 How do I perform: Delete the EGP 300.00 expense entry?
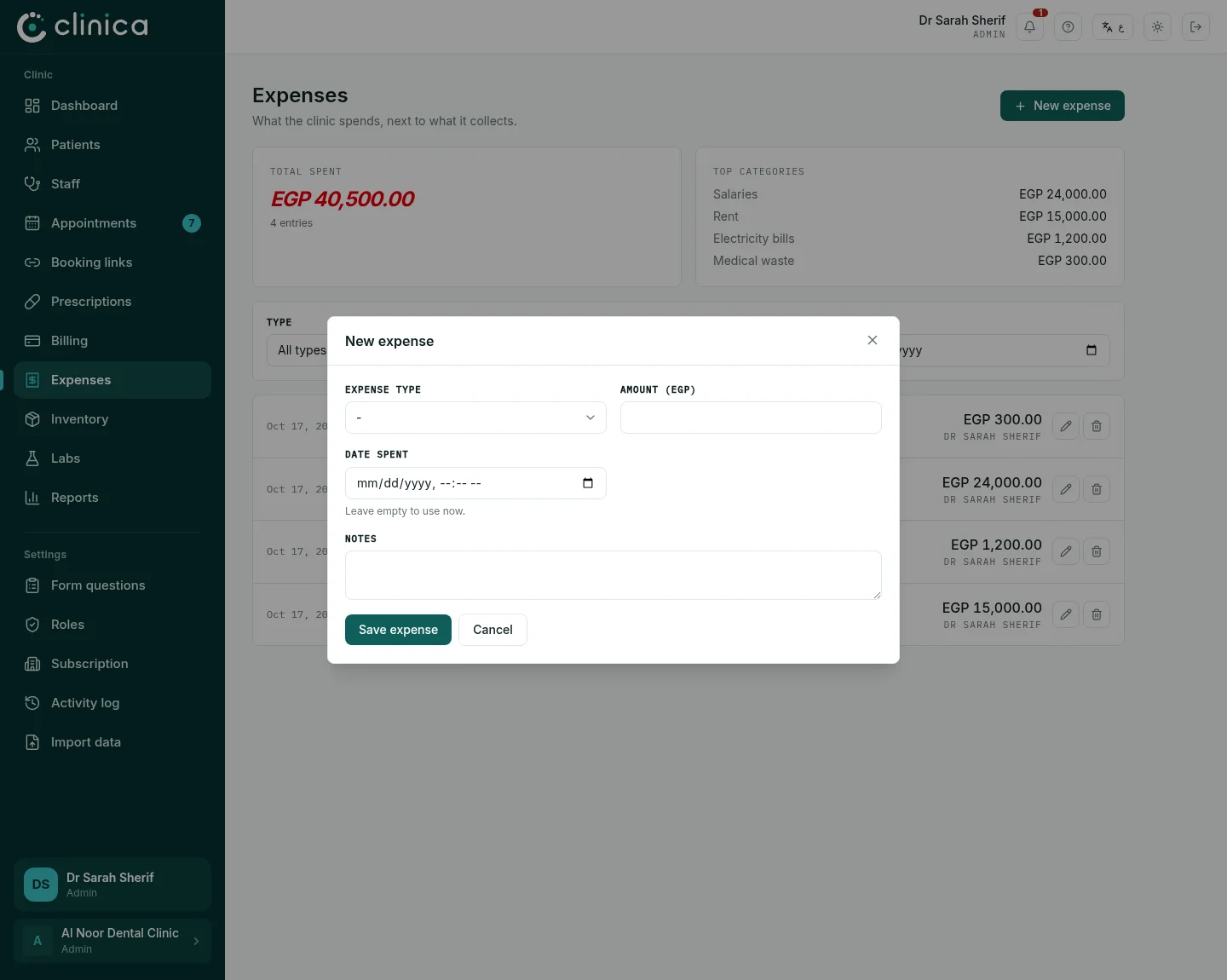[1097, 426]
